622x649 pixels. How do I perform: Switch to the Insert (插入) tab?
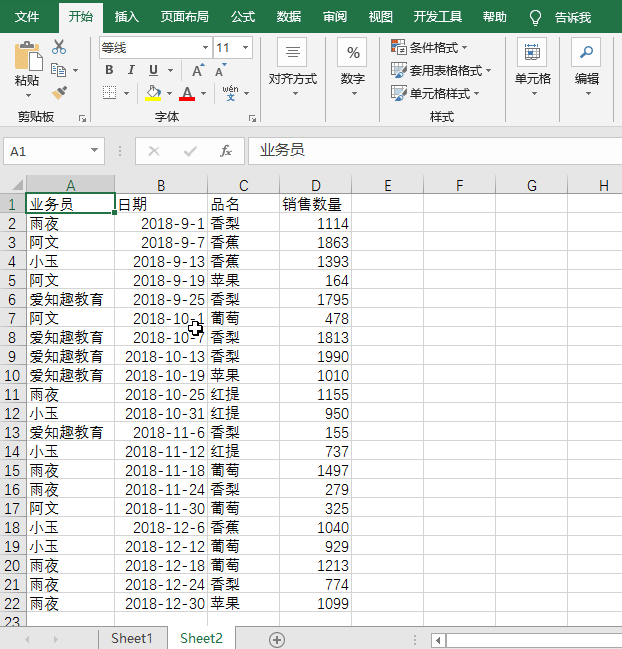tap(126, 17)
